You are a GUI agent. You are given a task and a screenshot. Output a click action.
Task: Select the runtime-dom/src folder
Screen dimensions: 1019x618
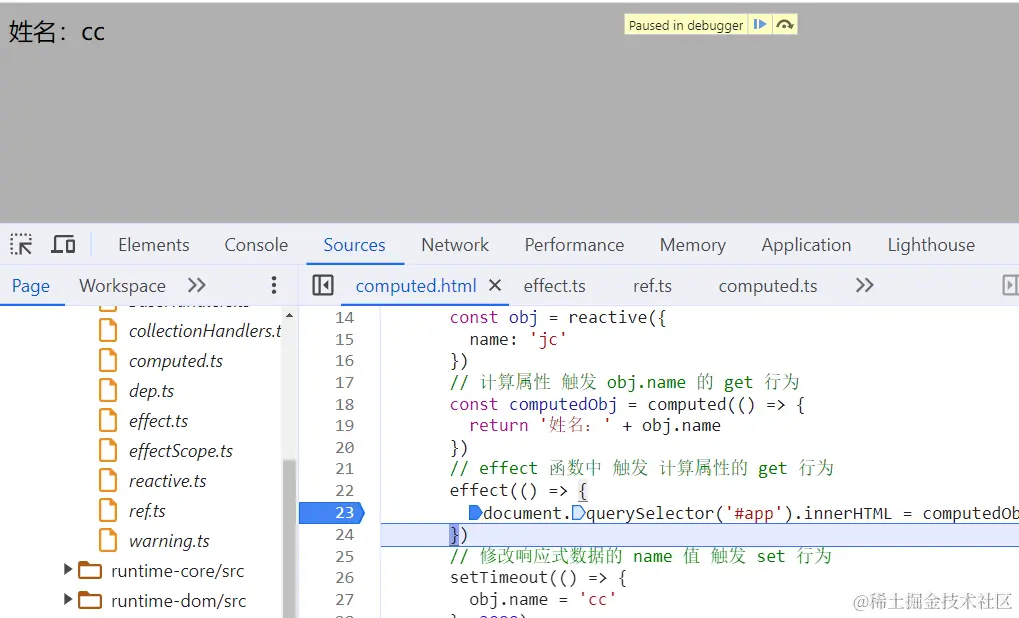178,601
